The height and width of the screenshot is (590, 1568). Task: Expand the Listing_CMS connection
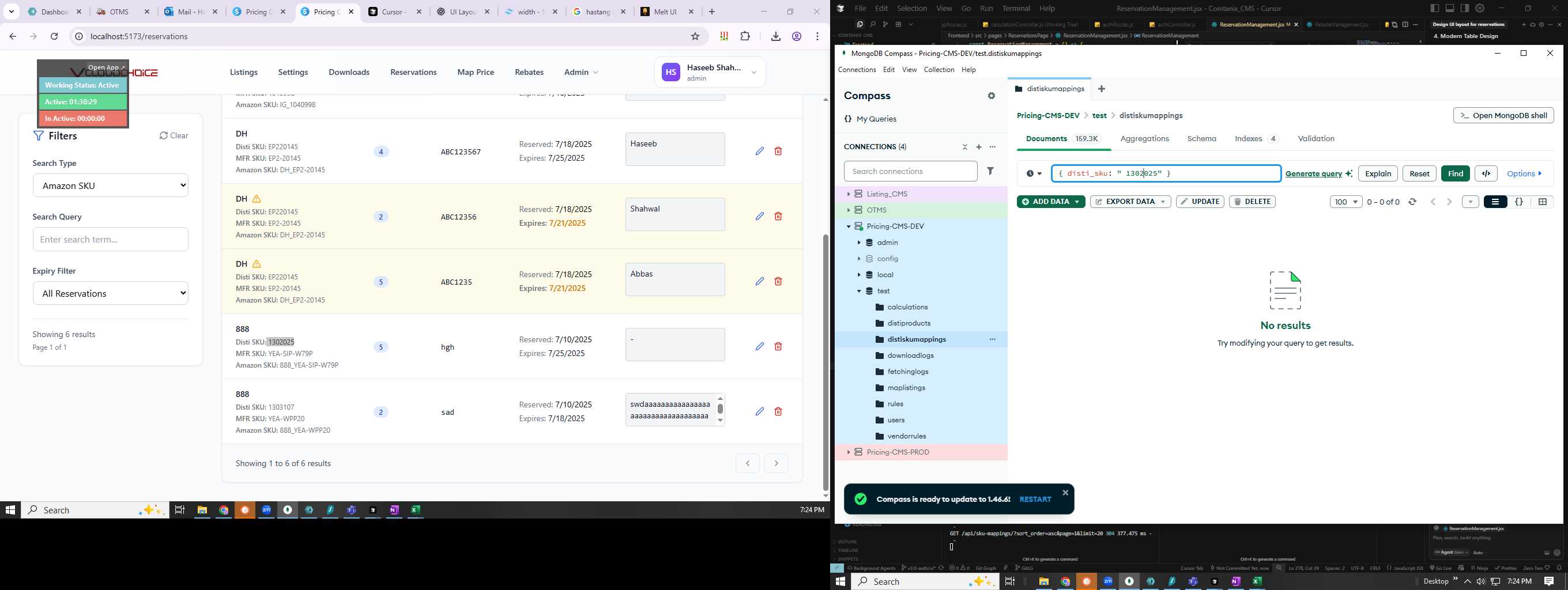848,194
